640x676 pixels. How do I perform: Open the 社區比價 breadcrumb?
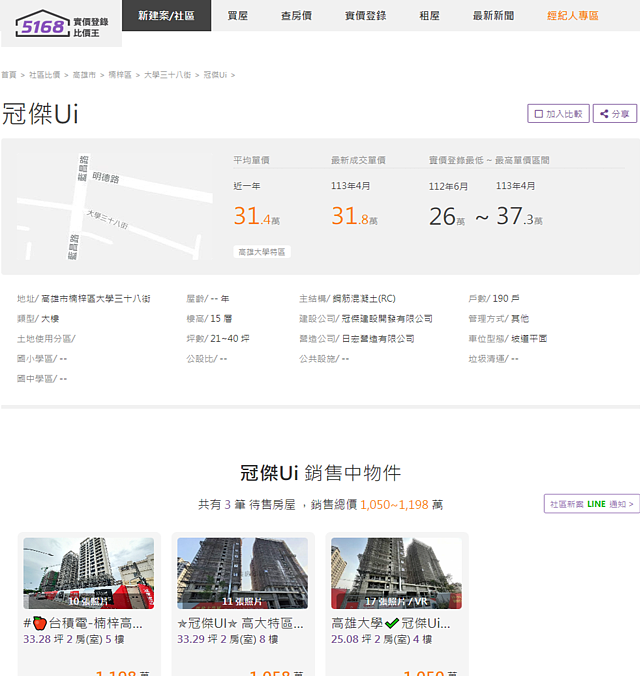(x=44, y=75)
